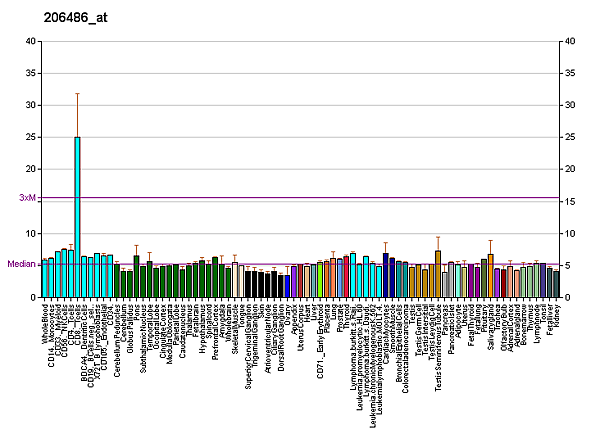Click the Pancreas x-axis label
This screenshot has height=434, width=600.
pyautogui.click(x=445, y=320)
